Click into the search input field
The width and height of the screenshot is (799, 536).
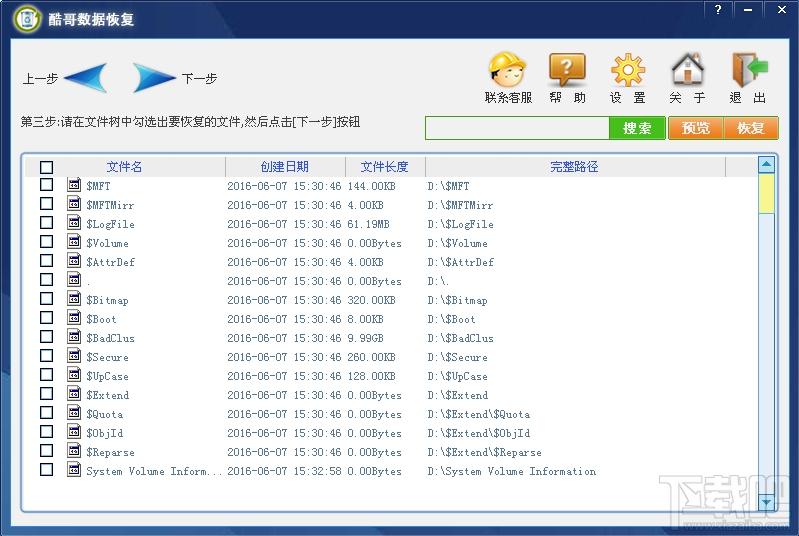tap(517, 128)
